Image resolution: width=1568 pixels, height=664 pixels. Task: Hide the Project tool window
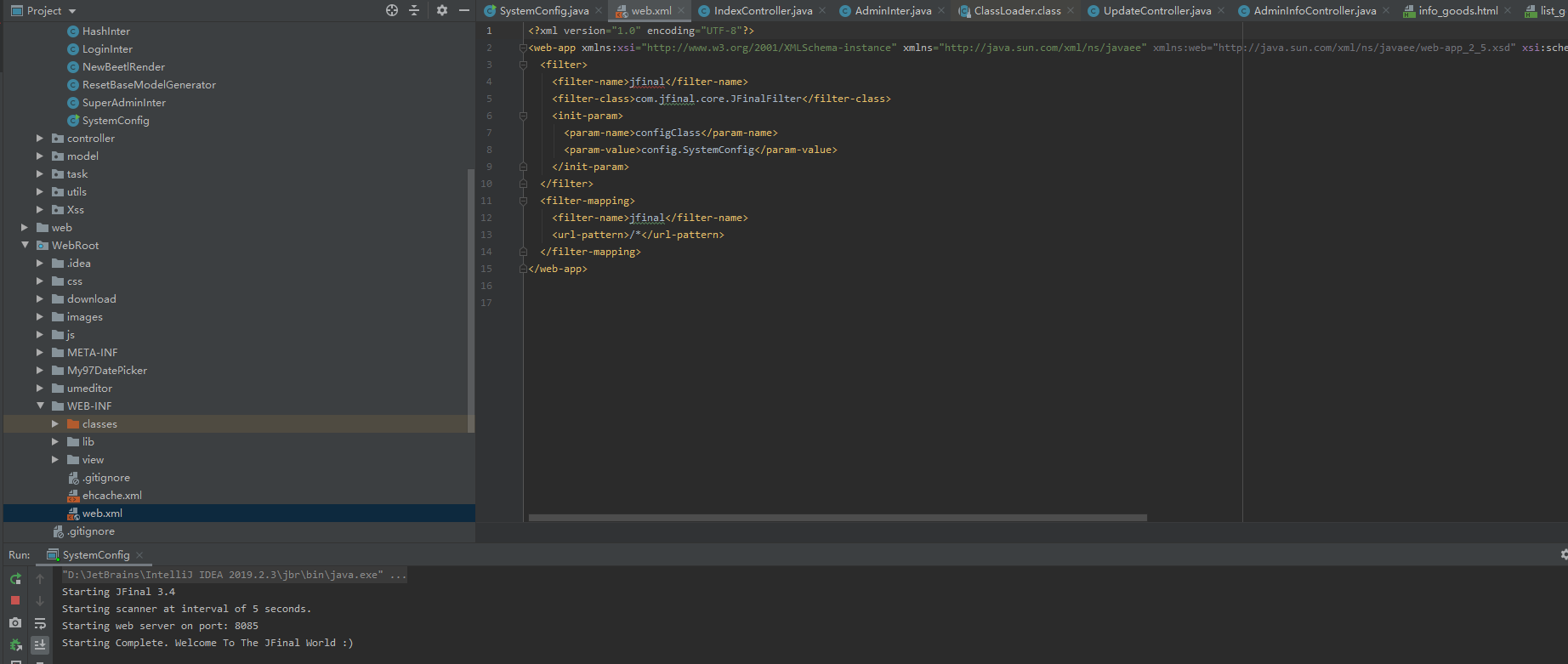point(464,10)
